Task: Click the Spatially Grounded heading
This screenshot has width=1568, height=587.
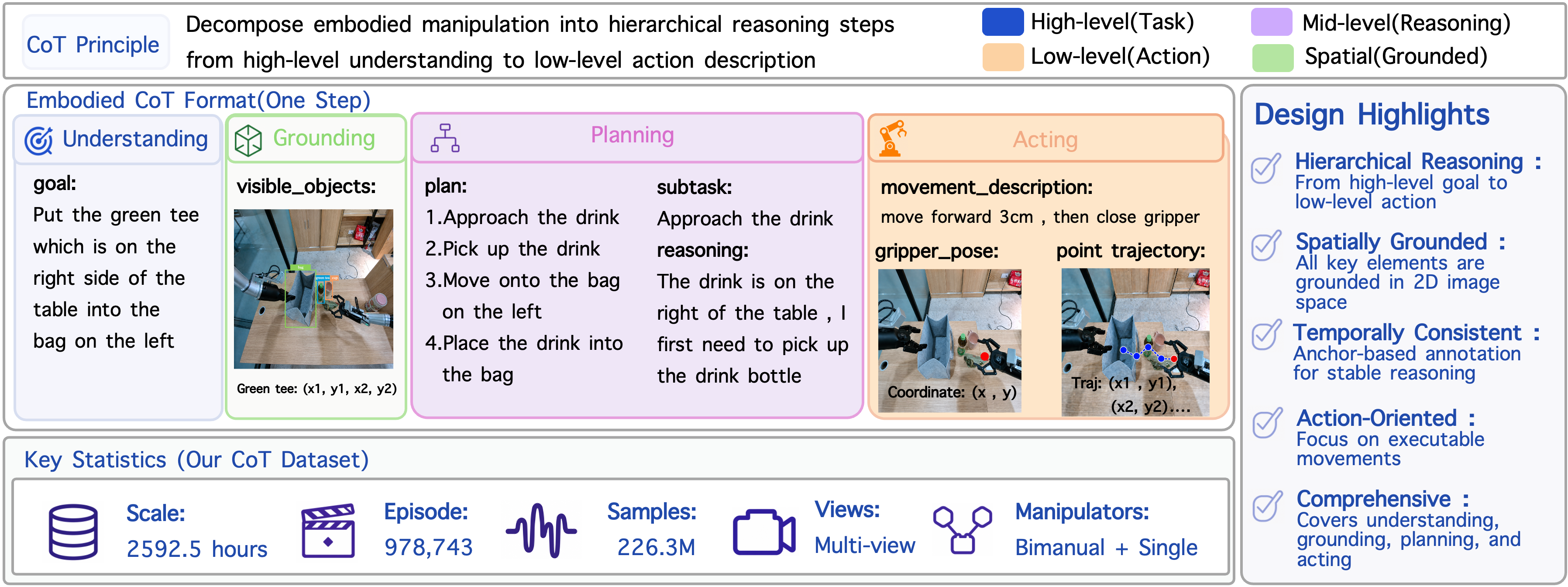Action: pyautogui.click(x=1401, y=242)
